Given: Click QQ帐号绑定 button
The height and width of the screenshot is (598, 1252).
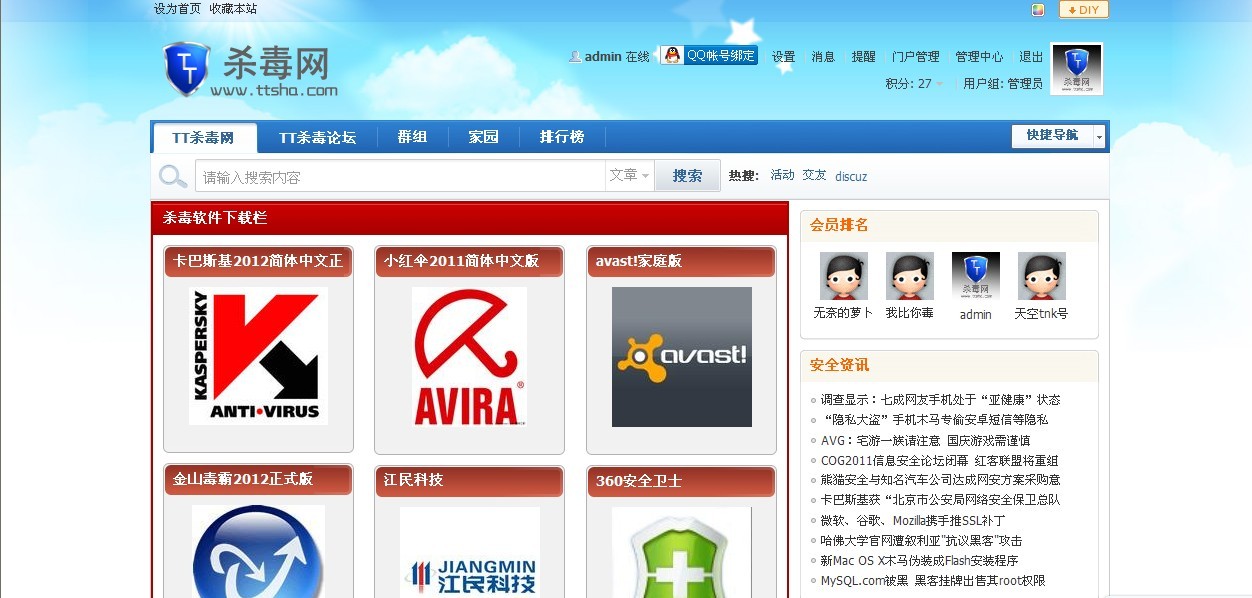Looking at the screenshot, I should 709,56.
